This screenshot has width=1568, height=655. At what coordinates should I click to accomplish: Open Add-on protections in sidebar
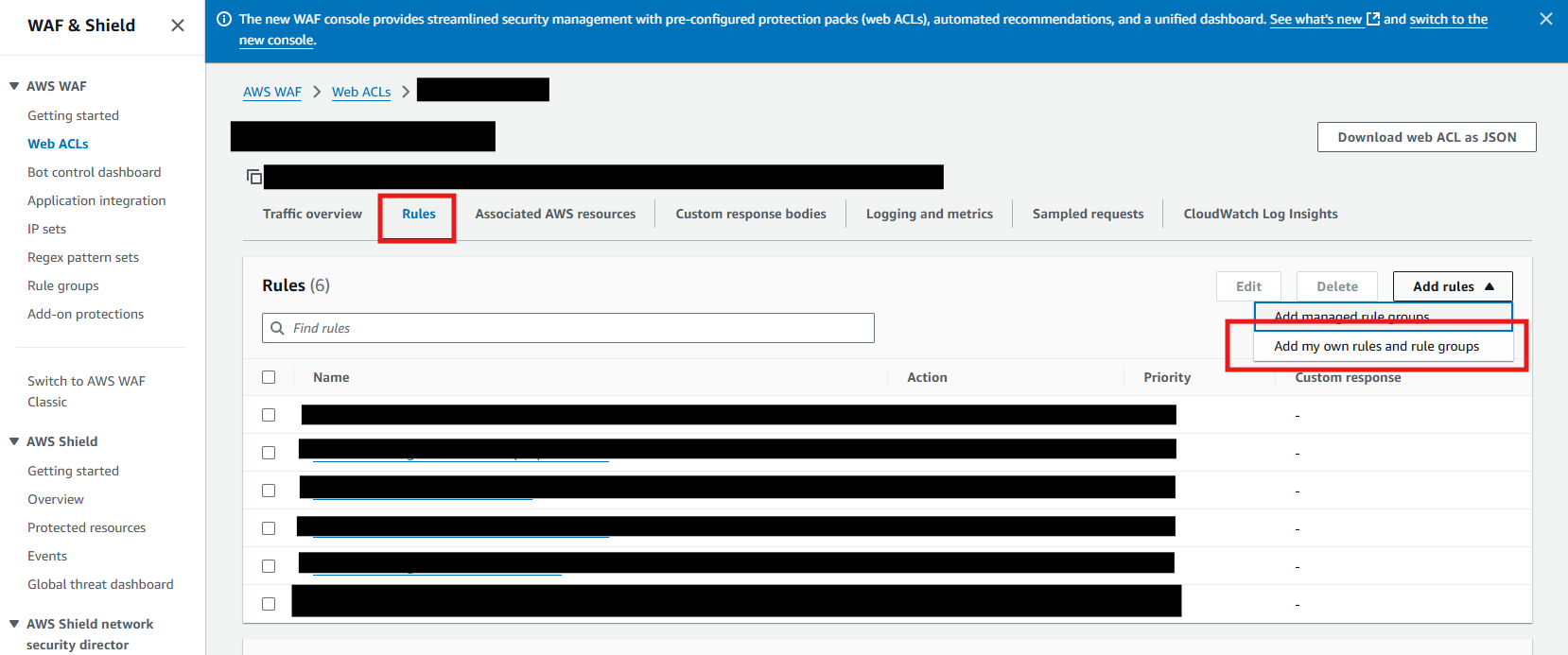tap(85, 314)
